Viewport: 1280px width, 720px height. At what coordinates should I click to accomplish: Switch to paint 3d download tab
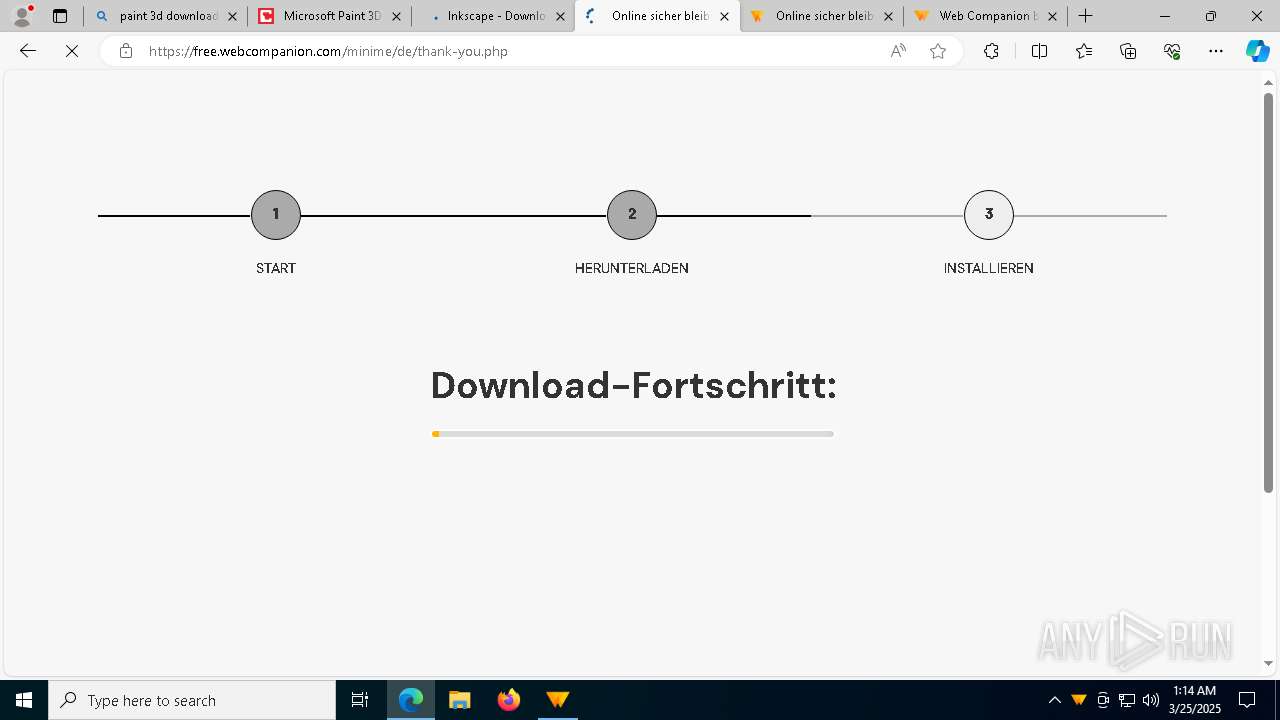click(x=165, y=16)
